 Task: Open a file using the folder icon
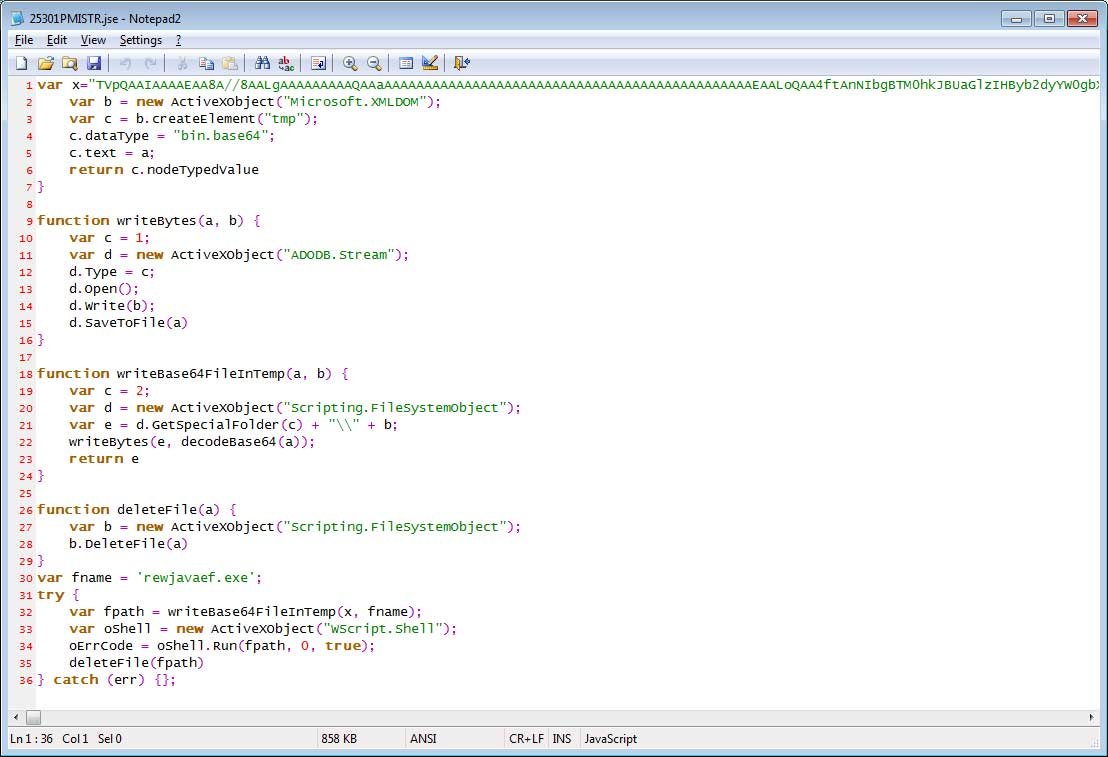[x=46, y=64]
